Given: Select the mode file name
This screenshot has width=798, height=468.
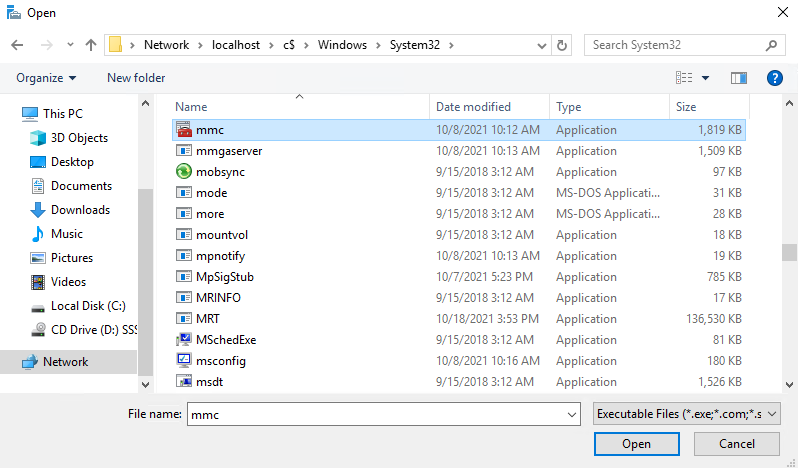Looking at the screenshot, I should 211,193.
